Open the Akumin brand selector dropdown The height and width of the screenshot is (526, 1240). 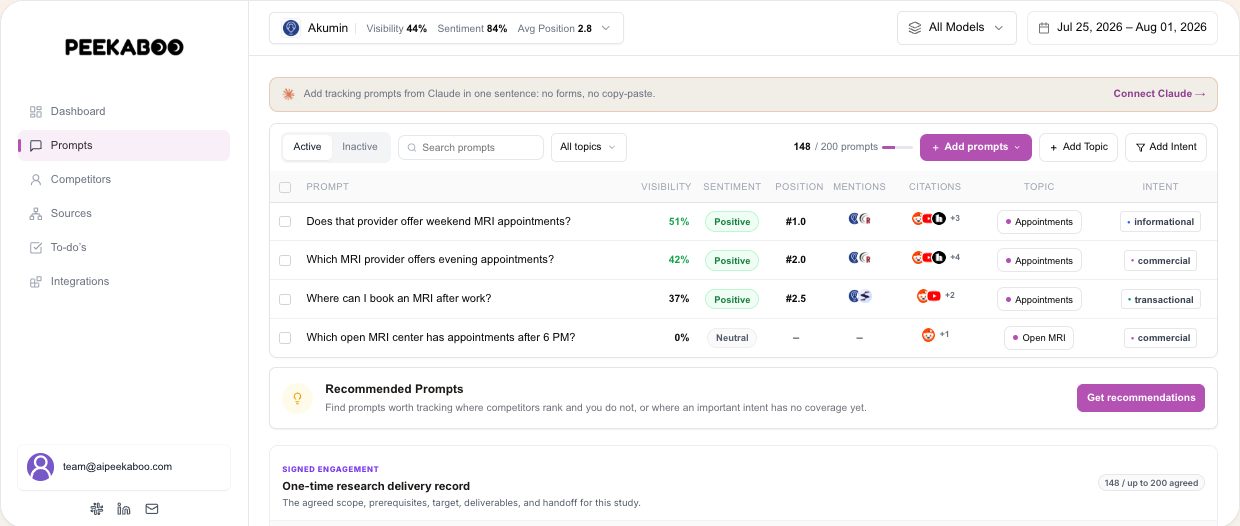pyautogui.click(x=446, y=28)
